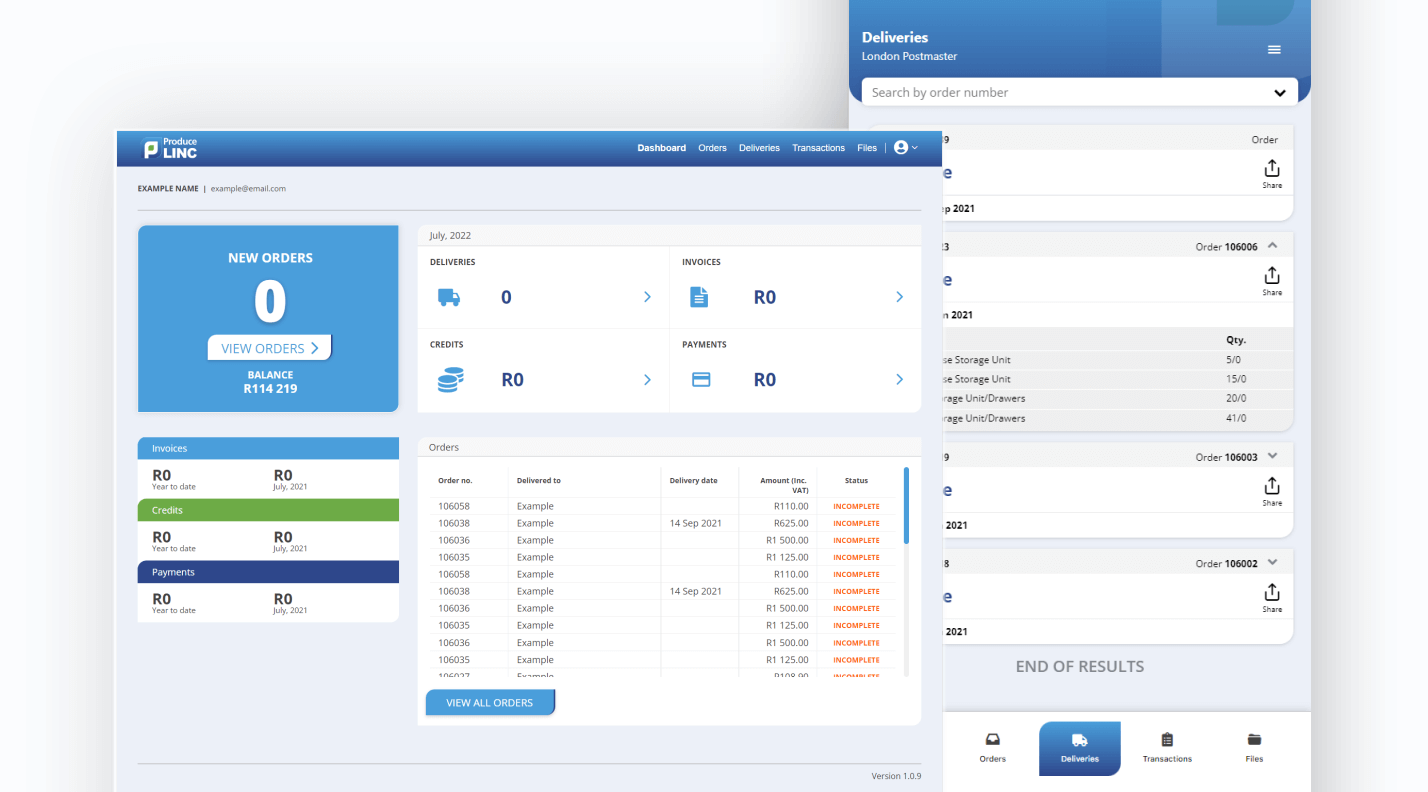Collapse Order 106006 details
The image size is (1428, 792).
pos(1272,246)
